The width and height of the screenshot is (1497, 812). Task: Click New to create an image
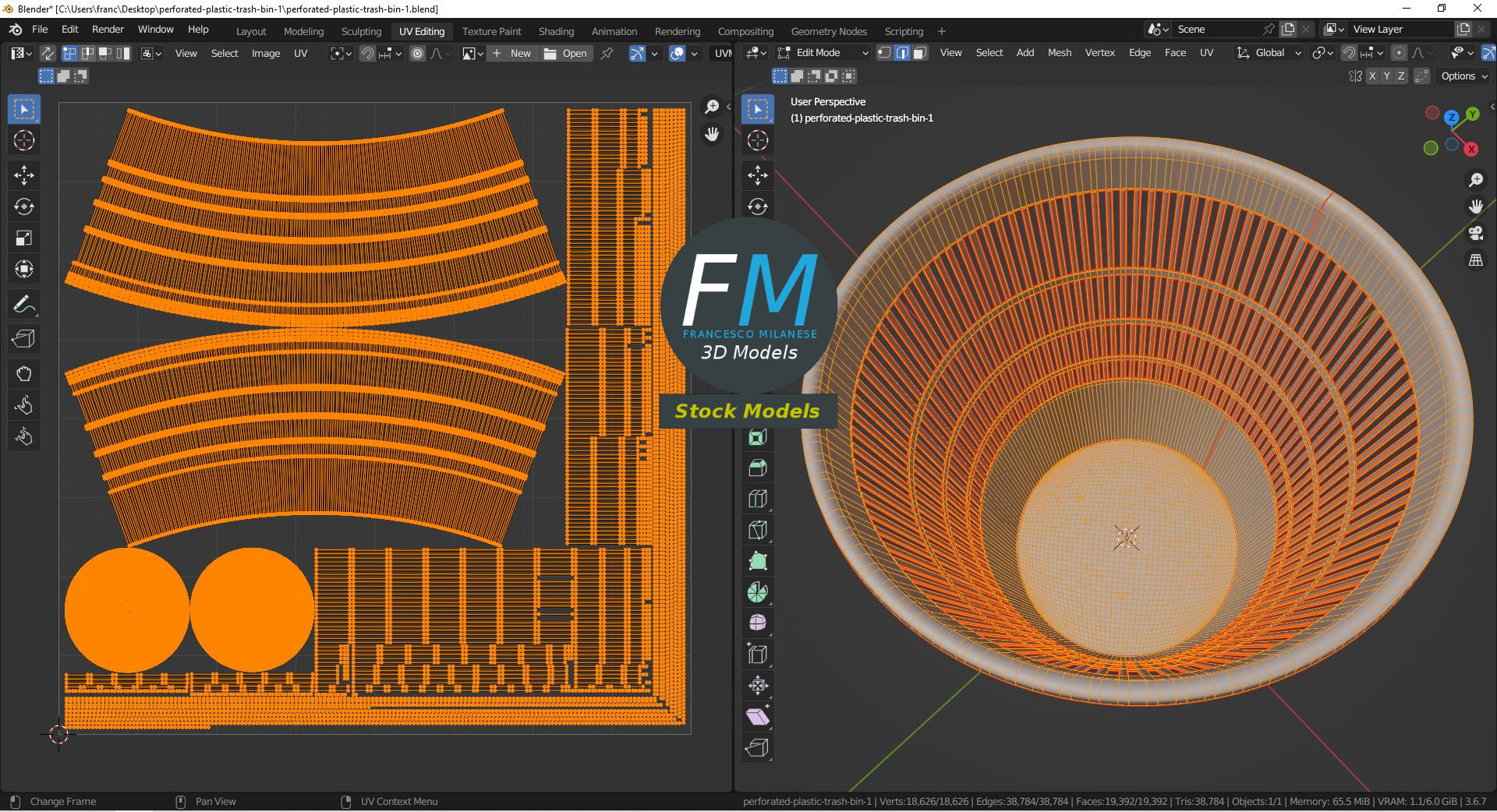point(511,53)
